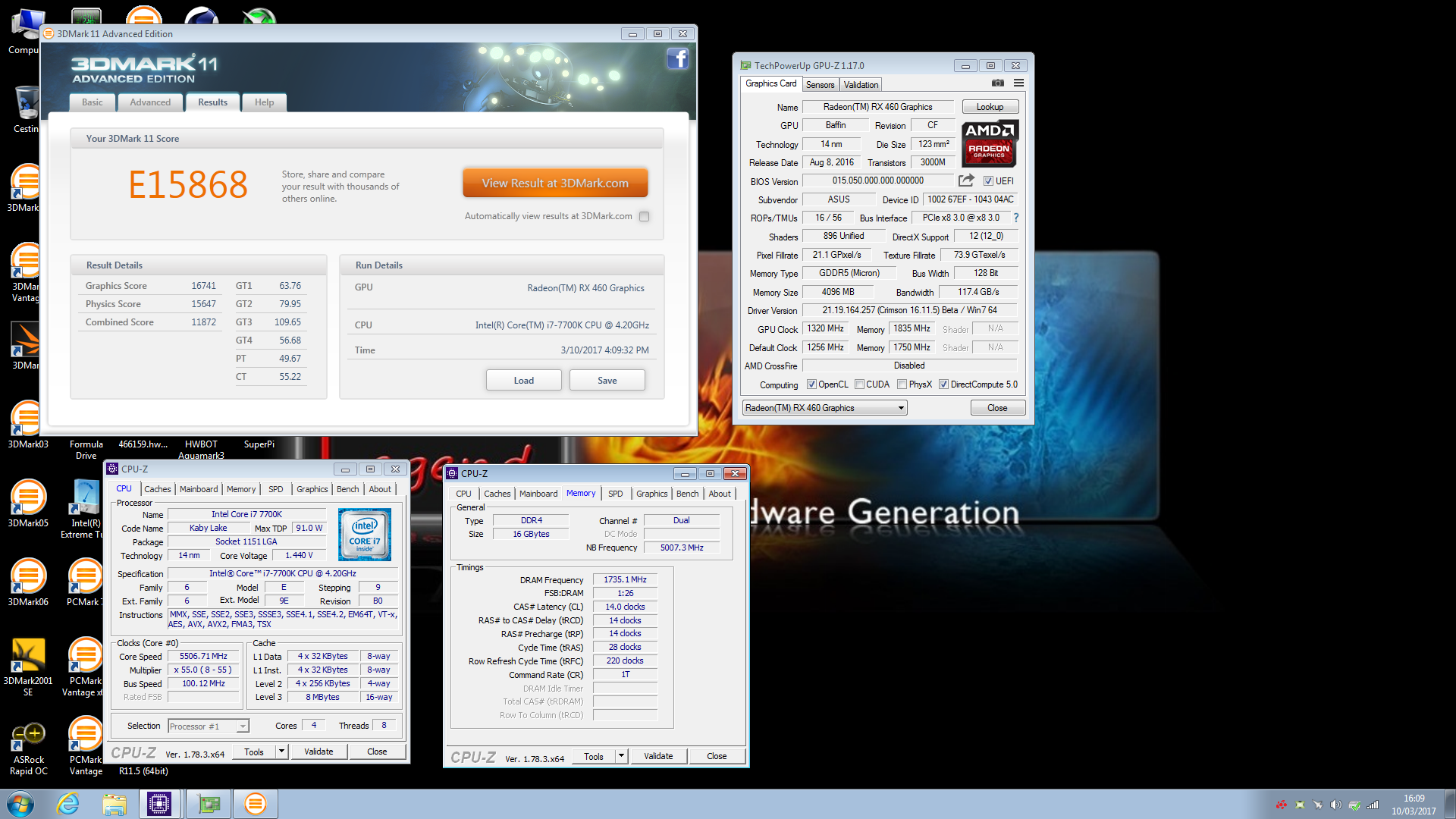The width and height of the screenshot is (1456, 819).
Task: Expand Tools dropdown arrow in Memory CPU-Z window
Action: click(621, 756)
